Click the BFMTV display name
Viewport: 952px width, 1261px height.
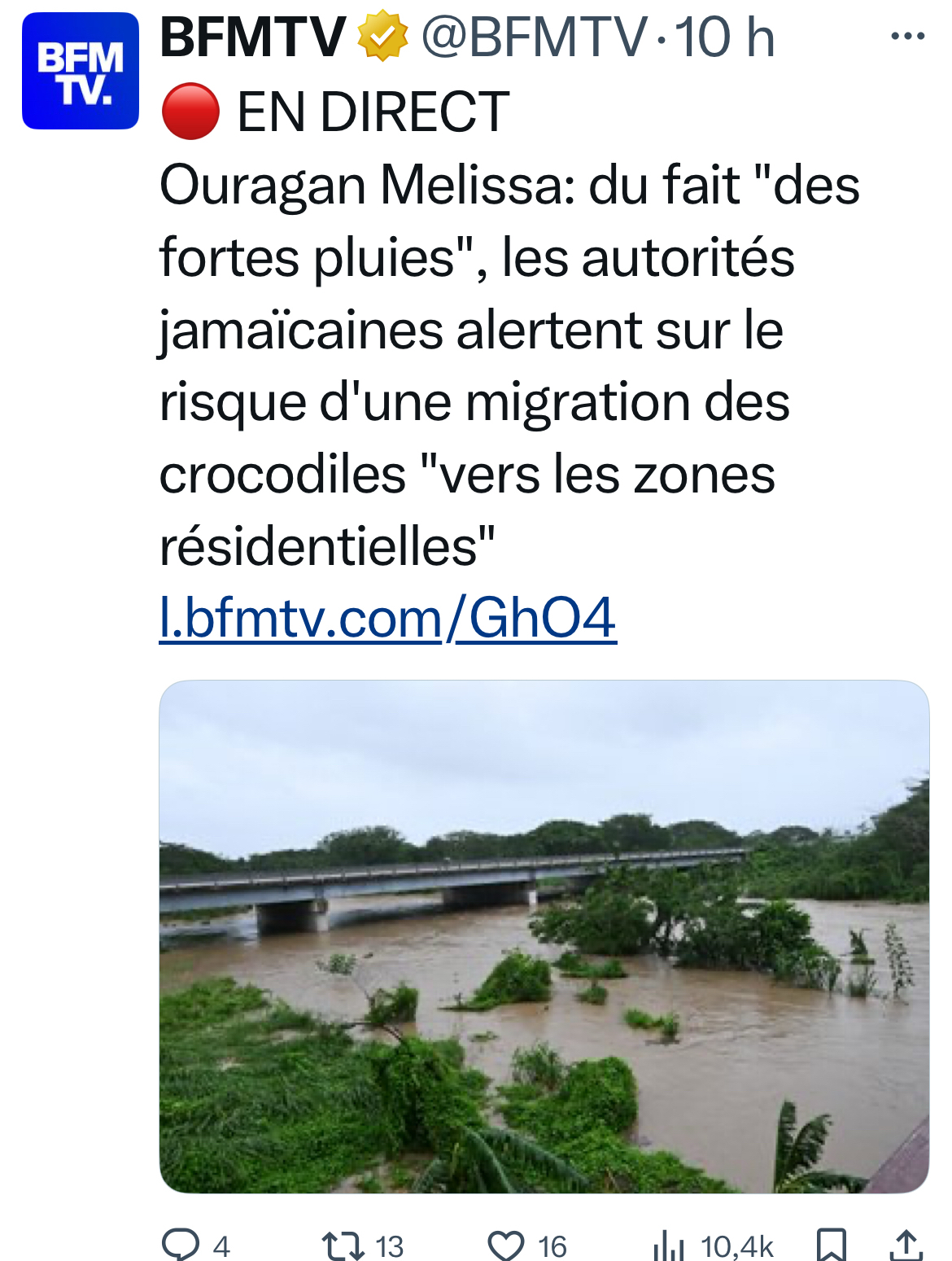(252, 37)
